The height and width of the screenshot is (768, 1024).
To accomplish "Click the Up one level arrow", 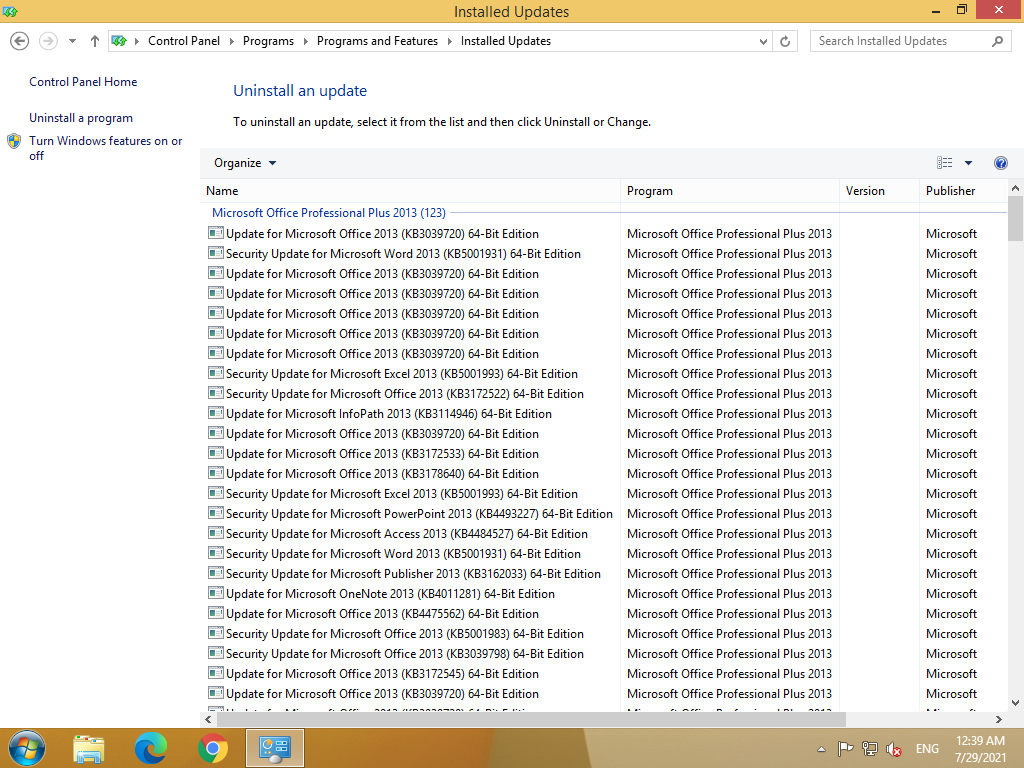I will click(95, 41).
